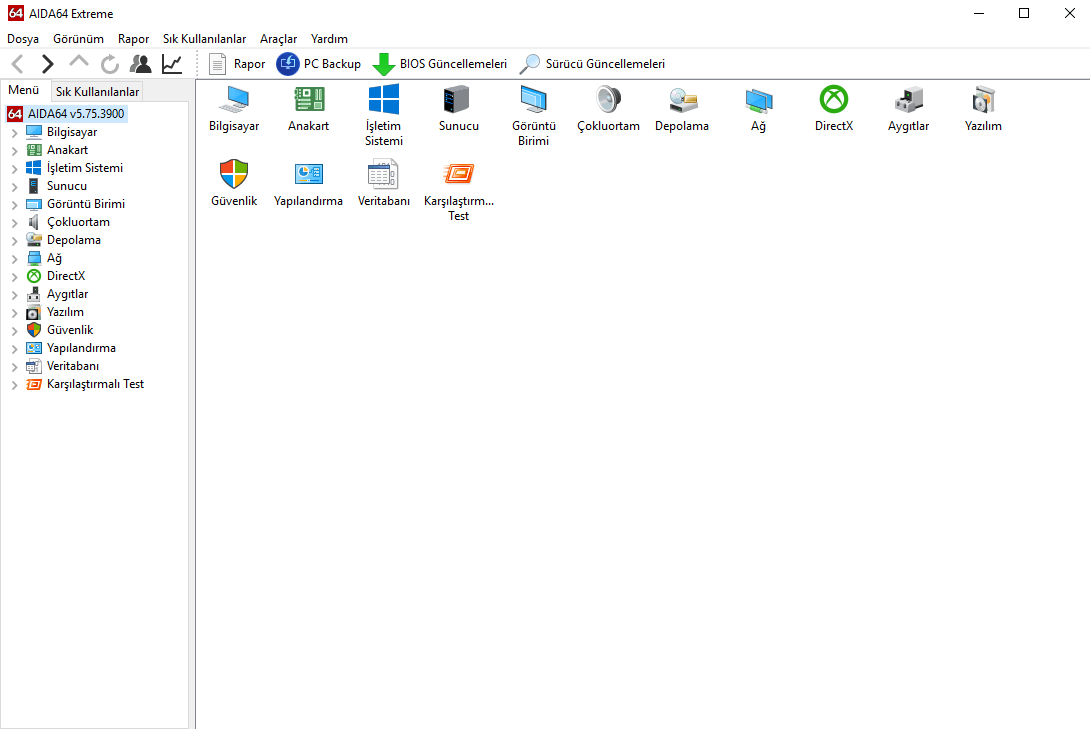Go back with the left arrow toolbar icon
This screenshot has height=729, width=1090.
click(18, 64)
